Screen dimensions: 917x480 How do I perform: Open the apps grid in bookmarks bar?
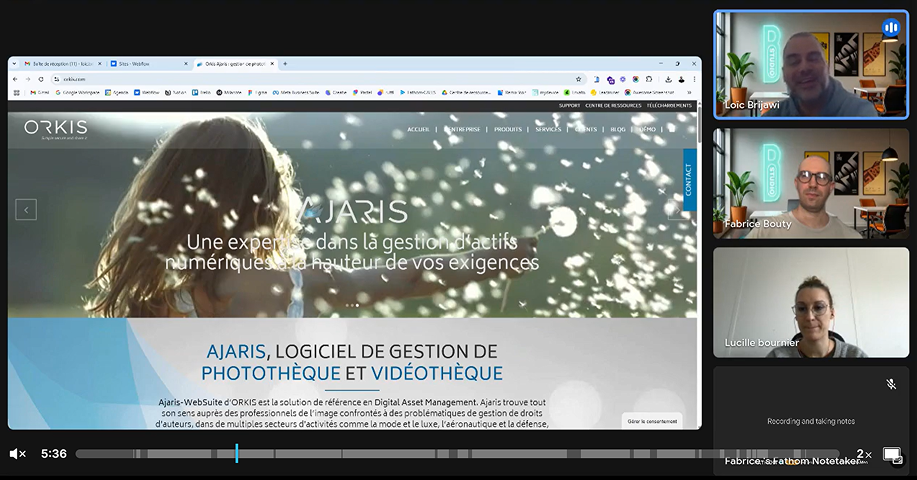(x=16, y=92)
